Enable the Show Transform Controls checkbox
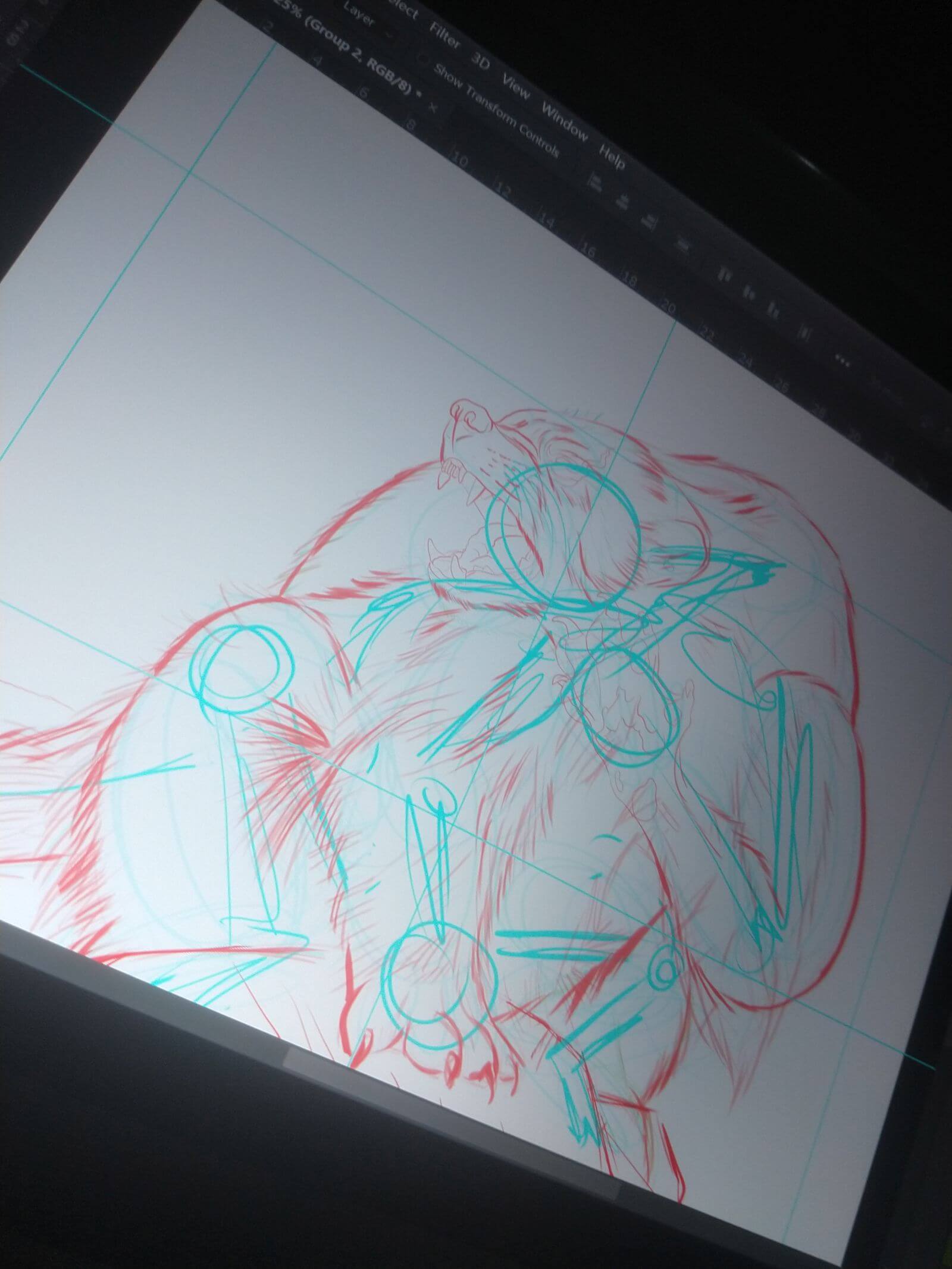952x1269 pixels. coord(423,59)
